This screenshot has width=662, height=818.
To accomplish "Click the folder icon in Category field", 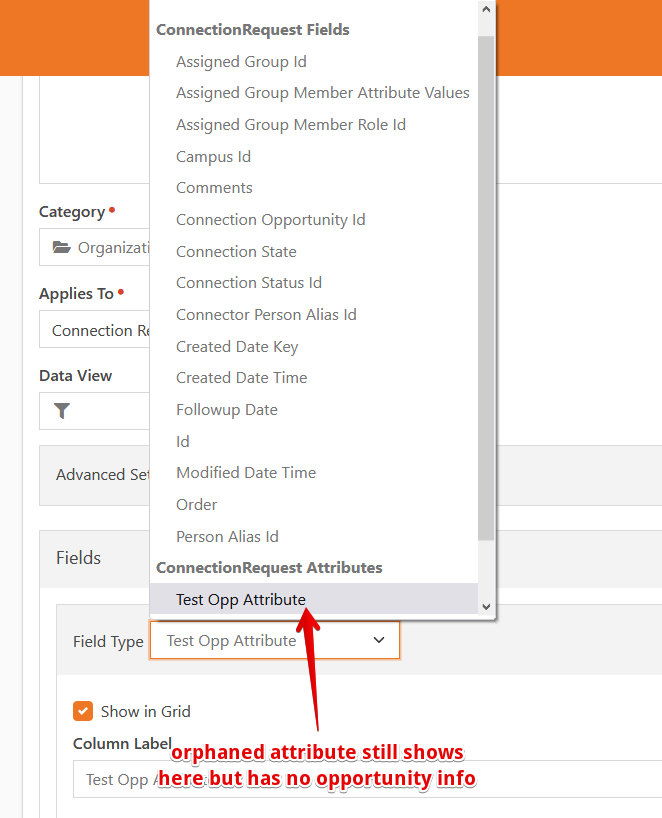I will coord(62,247).
